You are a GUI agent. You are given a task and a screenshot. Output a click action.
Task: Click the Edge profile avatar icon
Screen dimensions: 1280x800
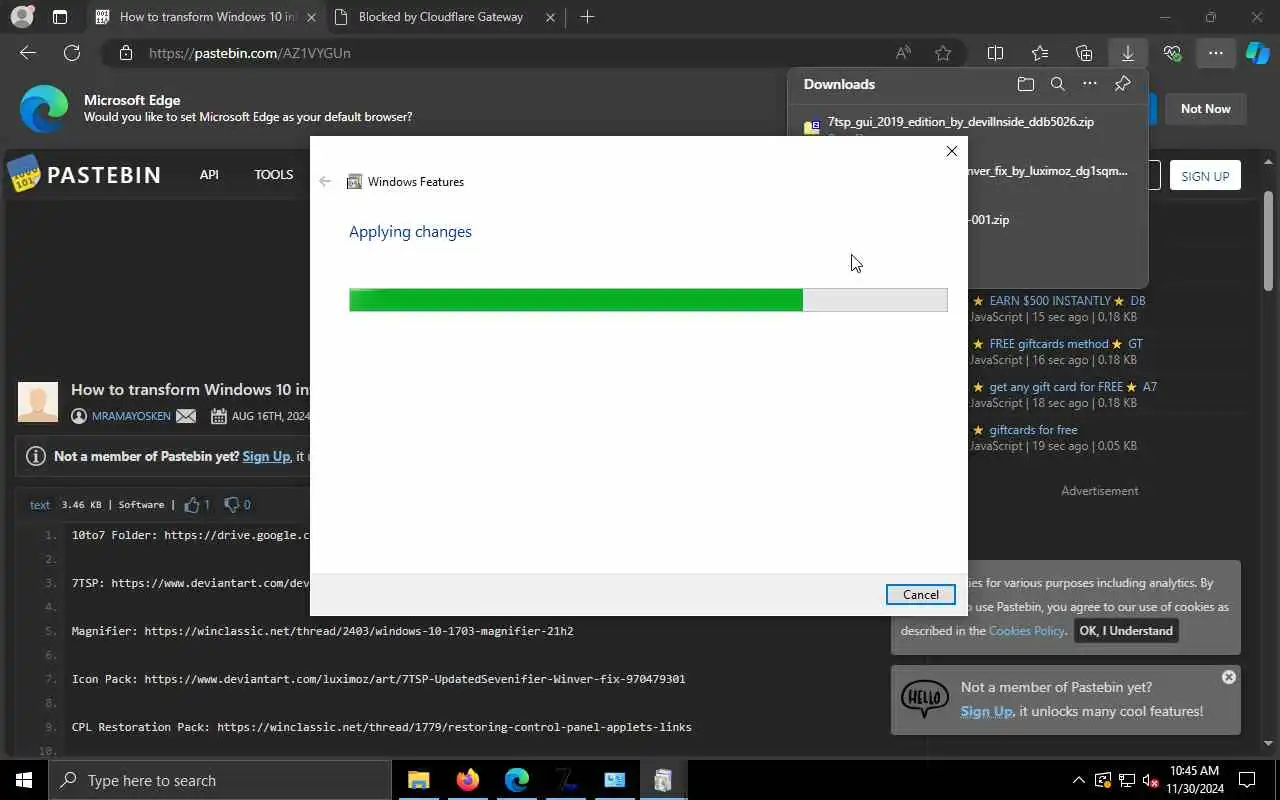21,17
